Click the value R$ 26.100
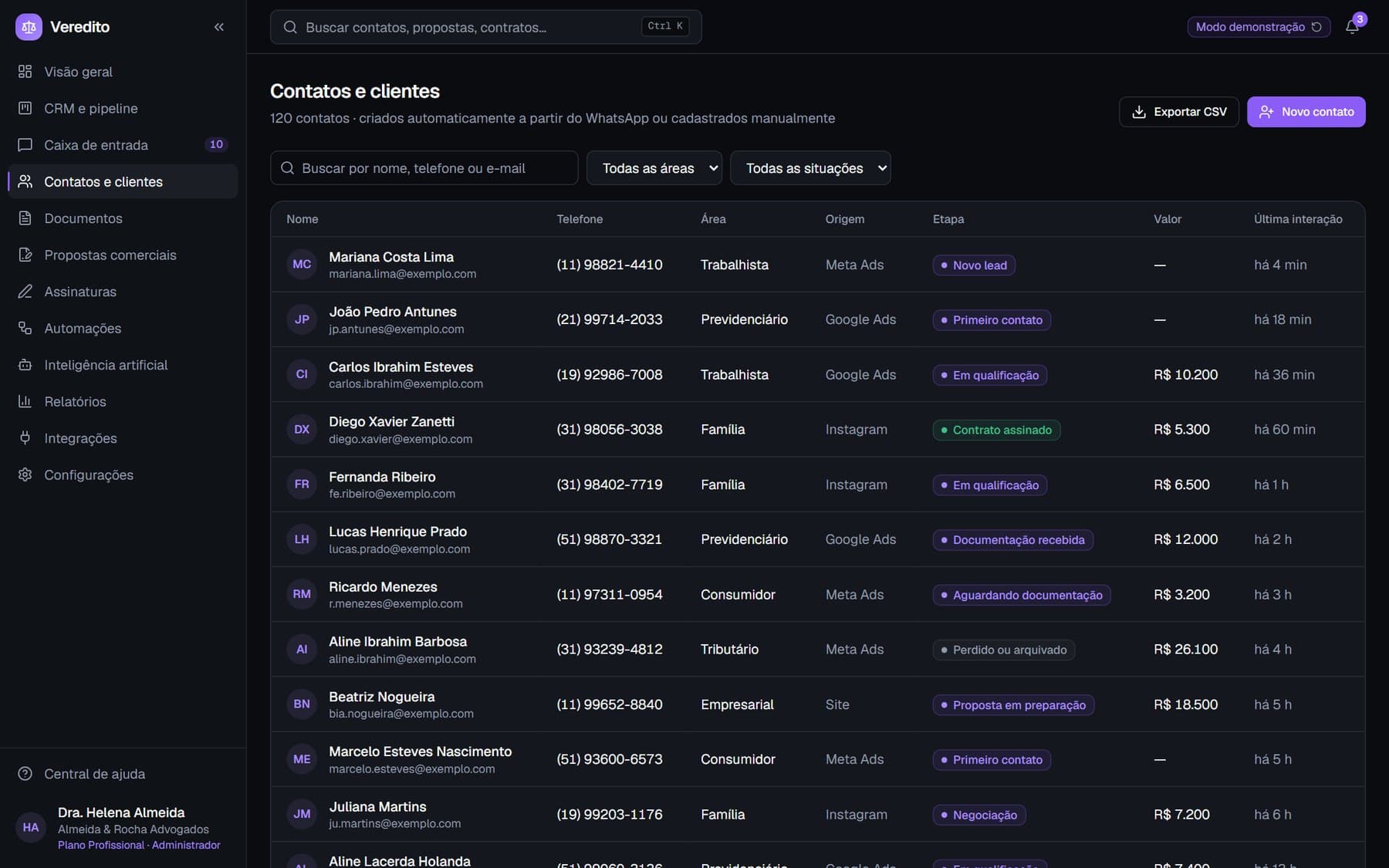Viewport: 1389px width, 868px height. 1186,650
